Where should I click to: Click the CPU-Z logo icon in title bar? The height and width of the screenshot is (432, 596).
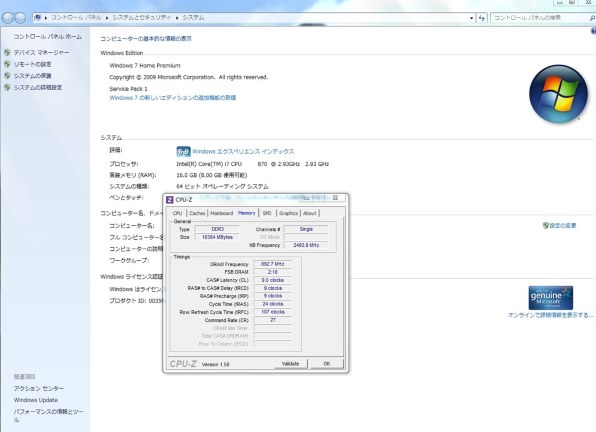(x=170, y=200)
